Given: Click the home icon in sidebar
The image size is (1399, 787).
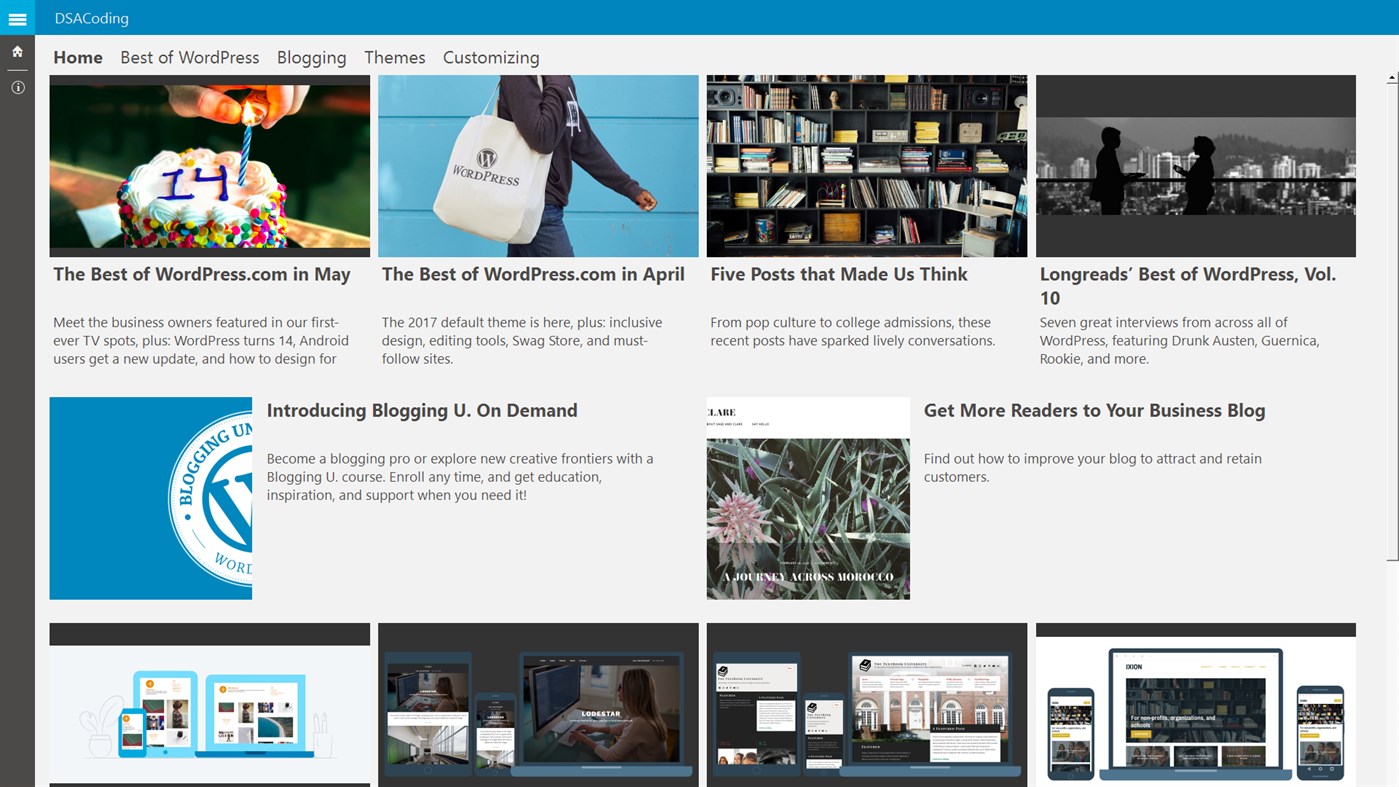Looking at the screenshot, I should [x=17, y=51].
